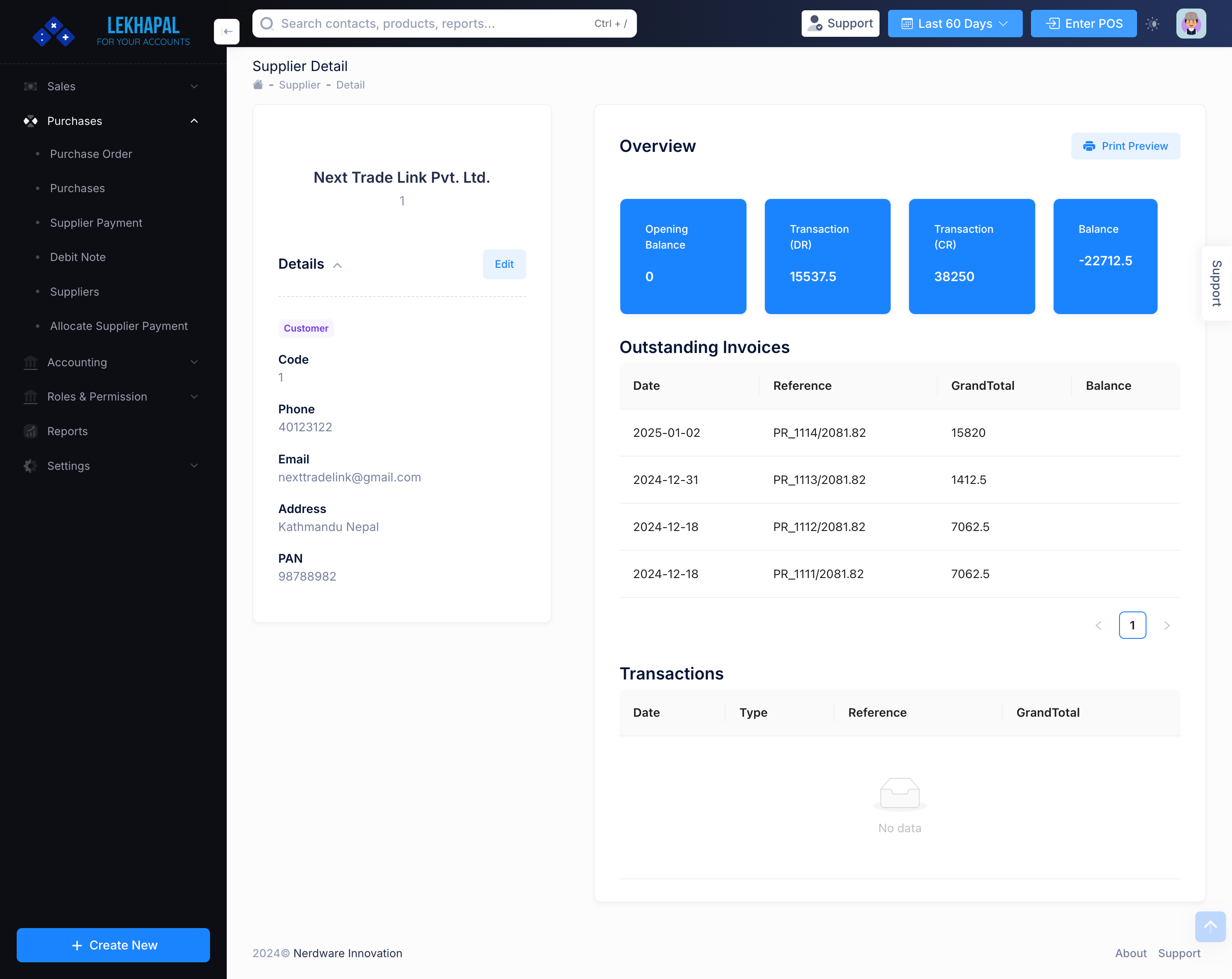The width and height of the screenshot is (1232, 979).
Task: Collapse the Details section chevron
Action: [338, 264]
